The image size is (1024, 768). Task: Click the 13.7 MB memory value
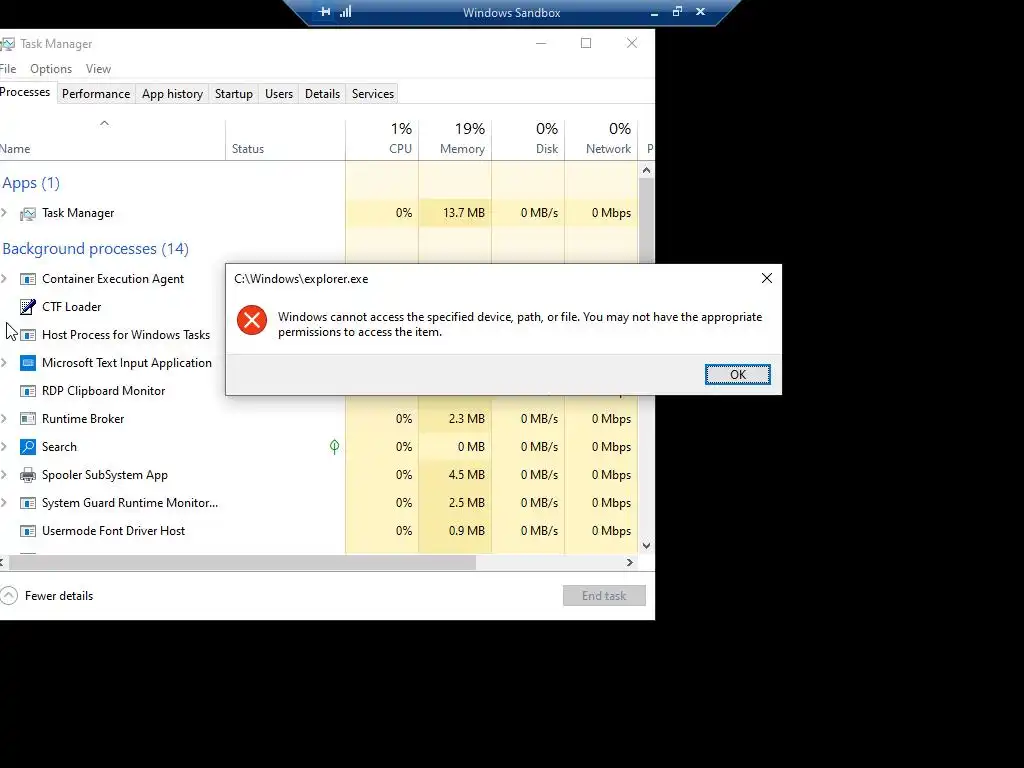click(464, 213)
